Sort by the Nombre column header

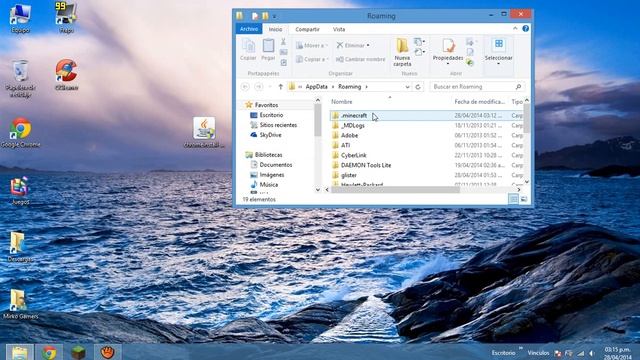click(x=342, y=102)
